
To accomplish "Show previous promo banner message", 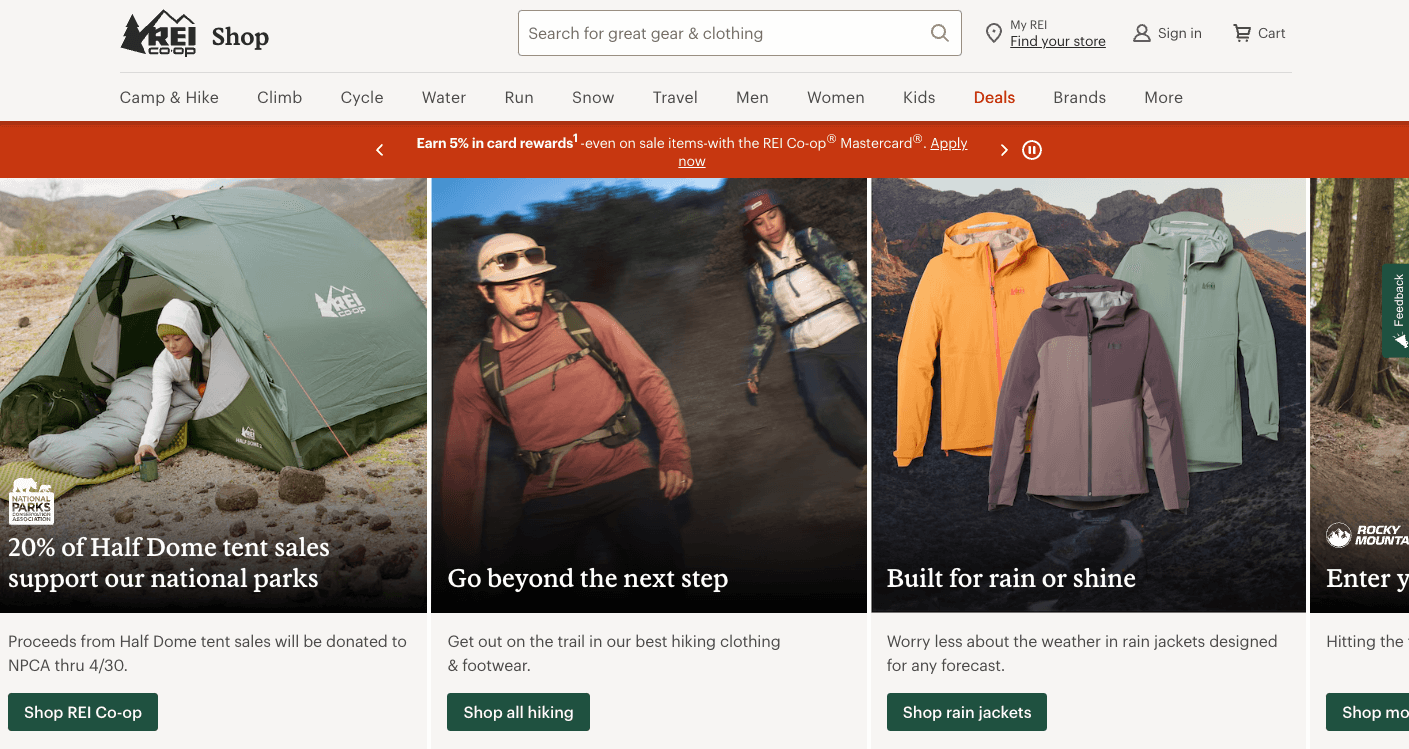I will [x=380, y=150].
